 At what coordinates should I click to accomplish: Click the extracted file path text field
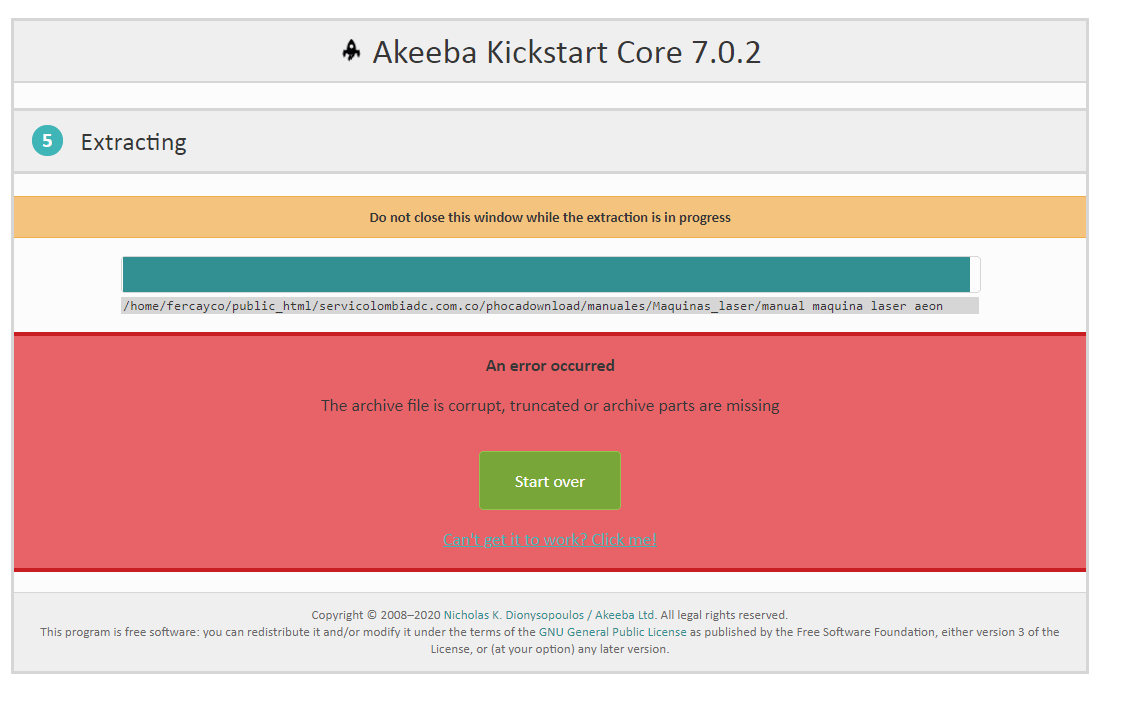click(x=550, y=306)
